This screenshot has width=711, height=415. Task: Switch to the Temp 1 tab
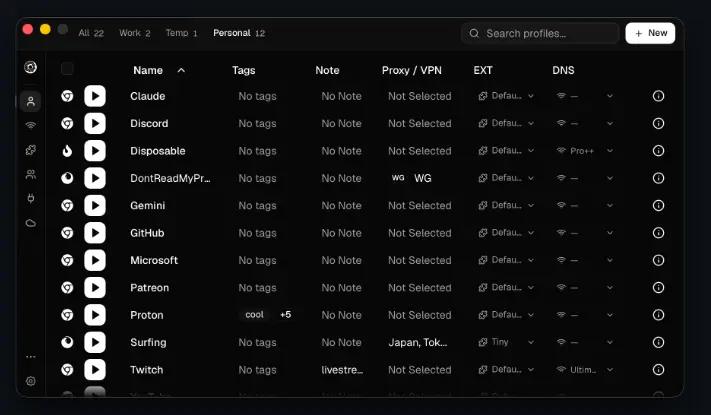(x=181, y=33)
